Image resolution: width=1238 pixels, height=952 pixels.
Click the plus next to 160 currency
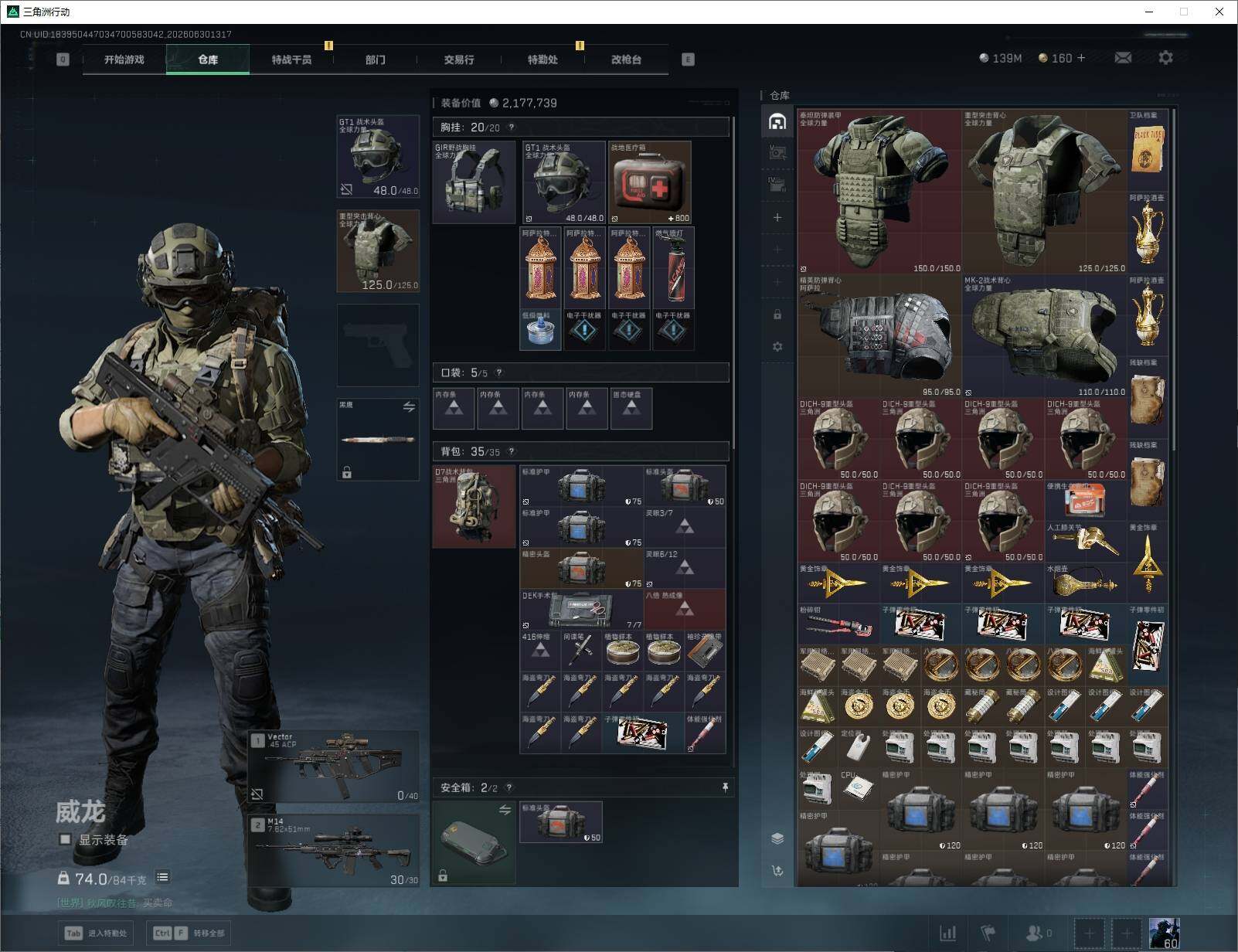pos(1081,58)
